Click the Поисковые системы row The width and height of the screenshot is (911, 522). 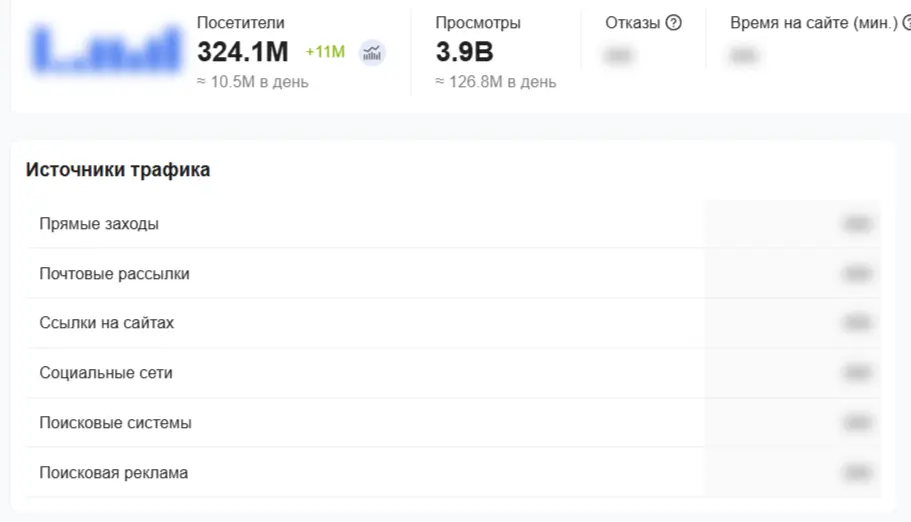[x=115, y=423]
